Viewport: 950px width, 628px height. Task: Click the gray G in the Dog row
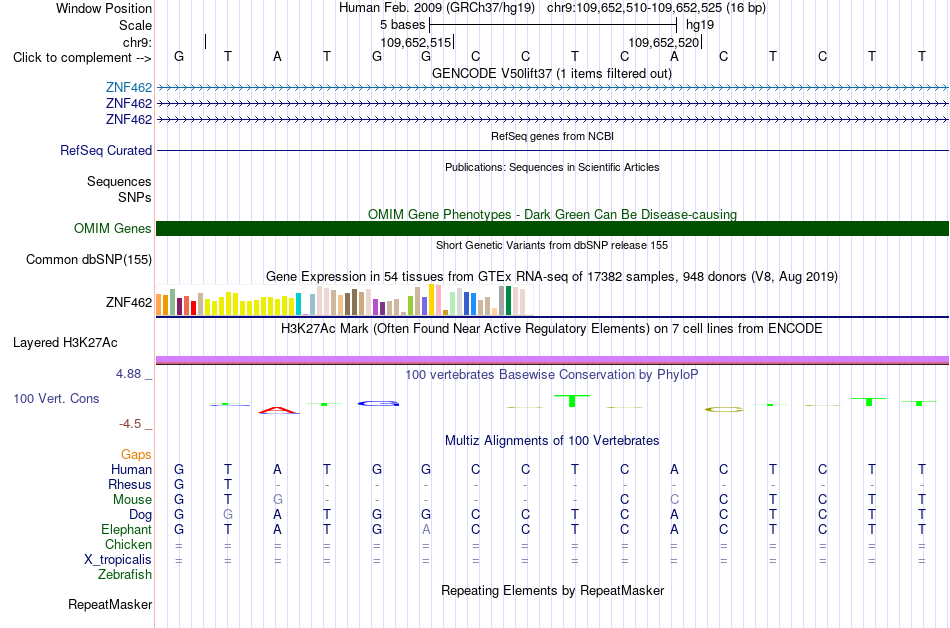[x=228, y=515]
